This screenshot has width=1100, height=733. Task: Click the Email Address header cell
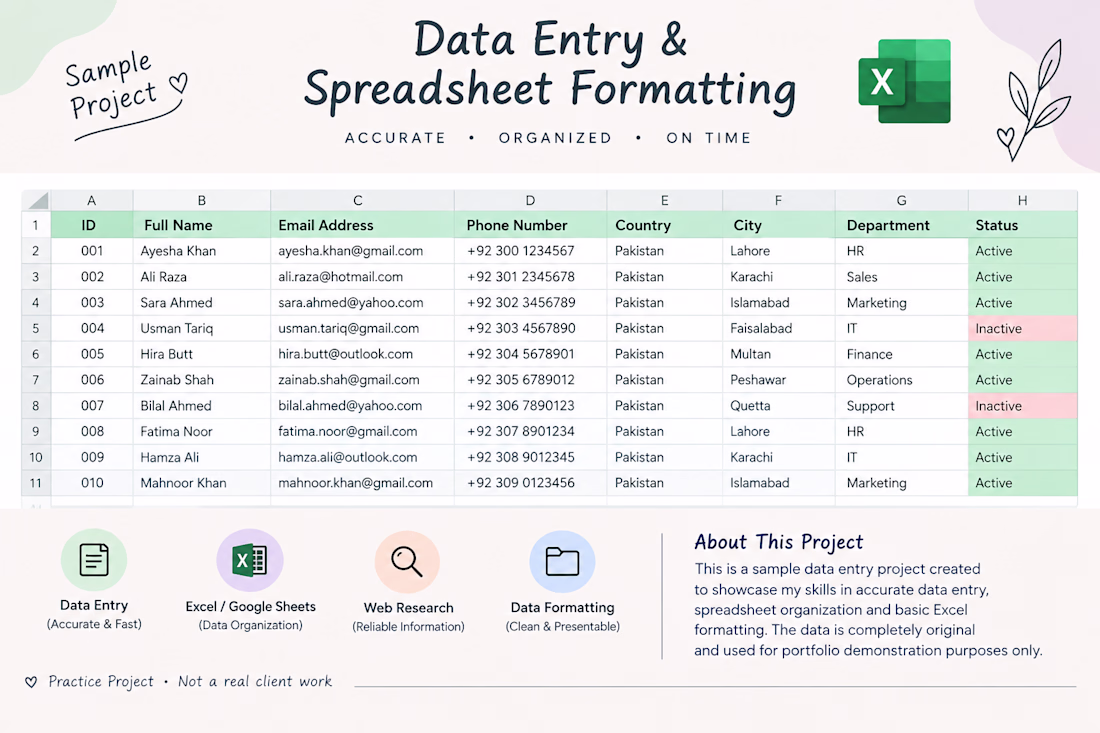tap(362, 225)
